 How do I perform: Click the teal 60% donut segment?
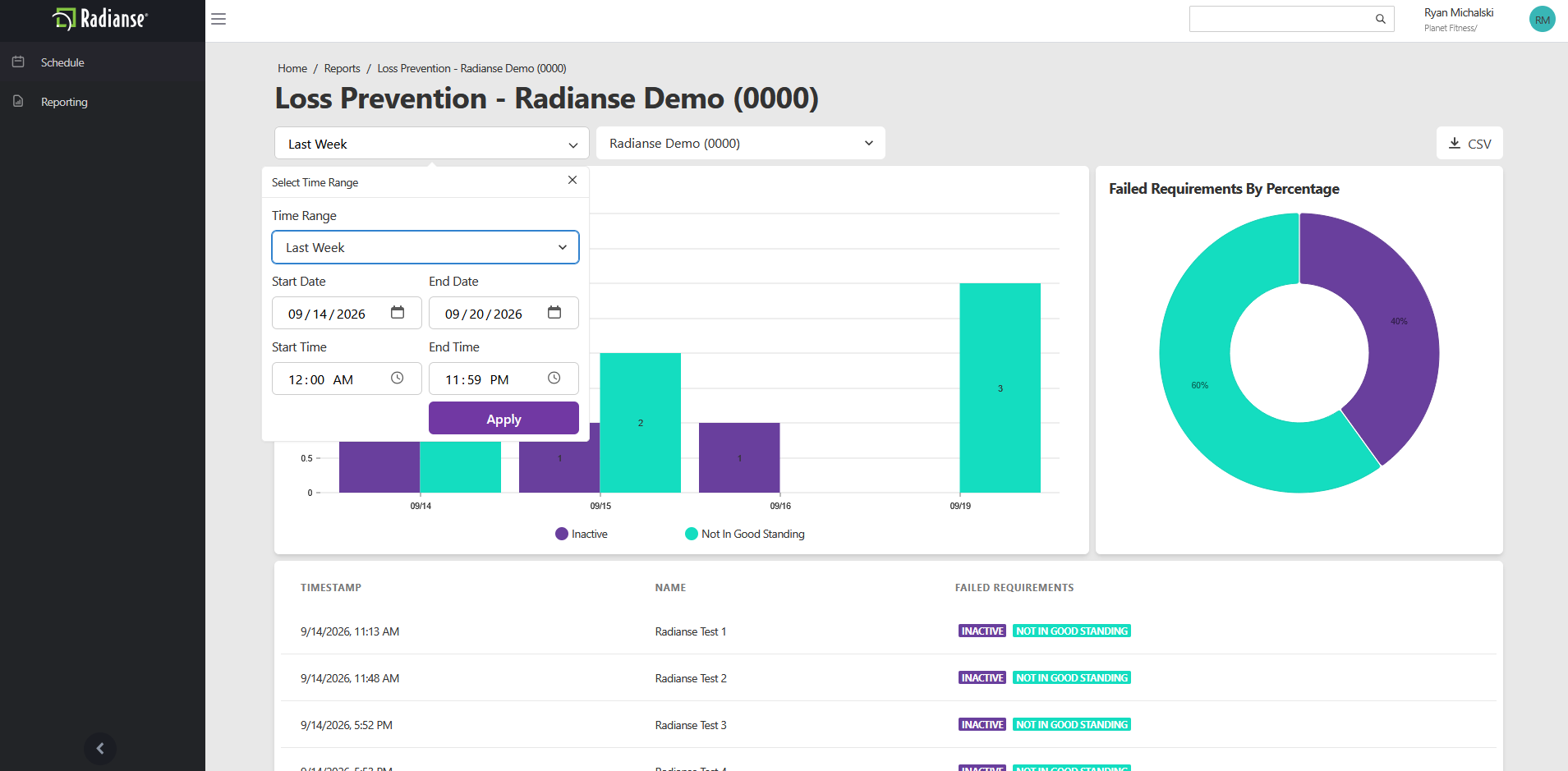1199,385
